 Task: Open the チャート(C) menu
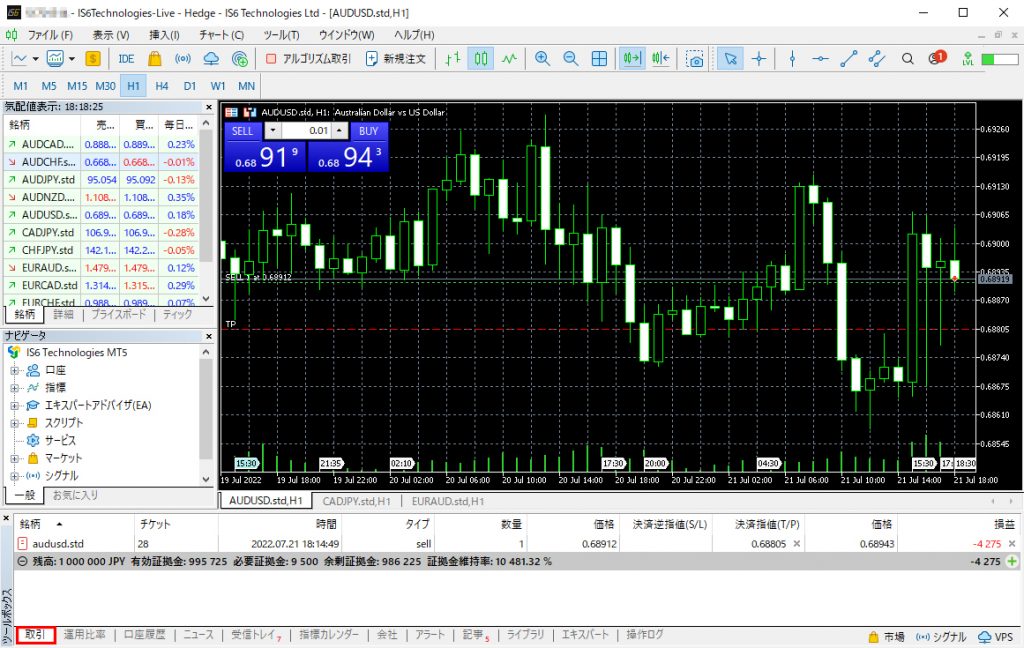221,35
